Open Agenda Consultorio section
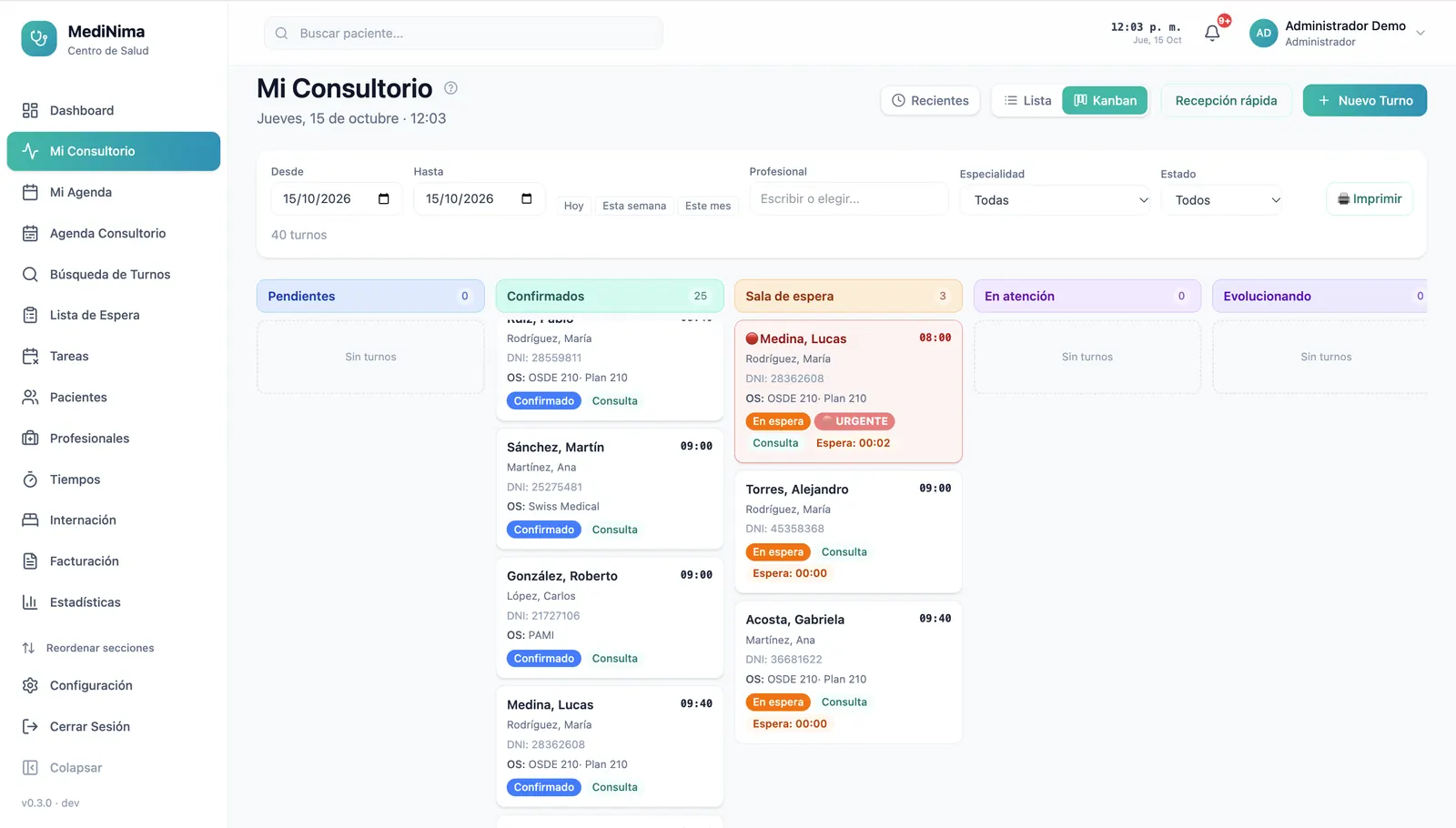The height and width of the screenshot is (828, 1456). pyautogui.click(x=114, y=233)
